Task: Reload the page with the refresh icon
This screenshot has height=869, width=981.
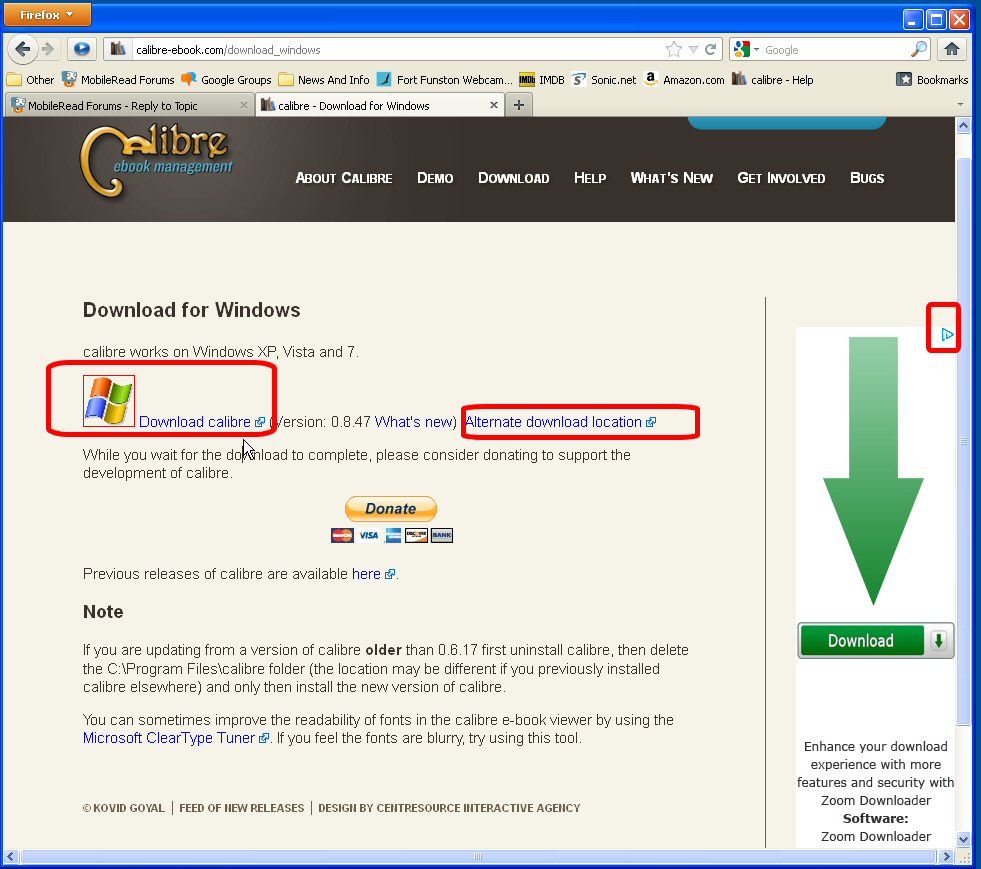Action: (710, 49)
